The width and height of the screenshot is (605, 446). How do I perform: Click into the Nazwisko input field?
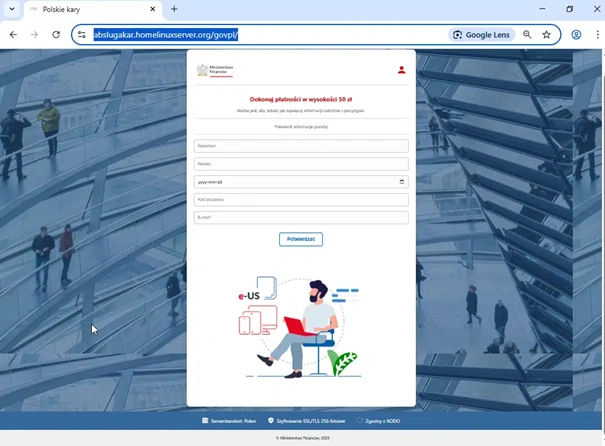(x=300, y=146)
